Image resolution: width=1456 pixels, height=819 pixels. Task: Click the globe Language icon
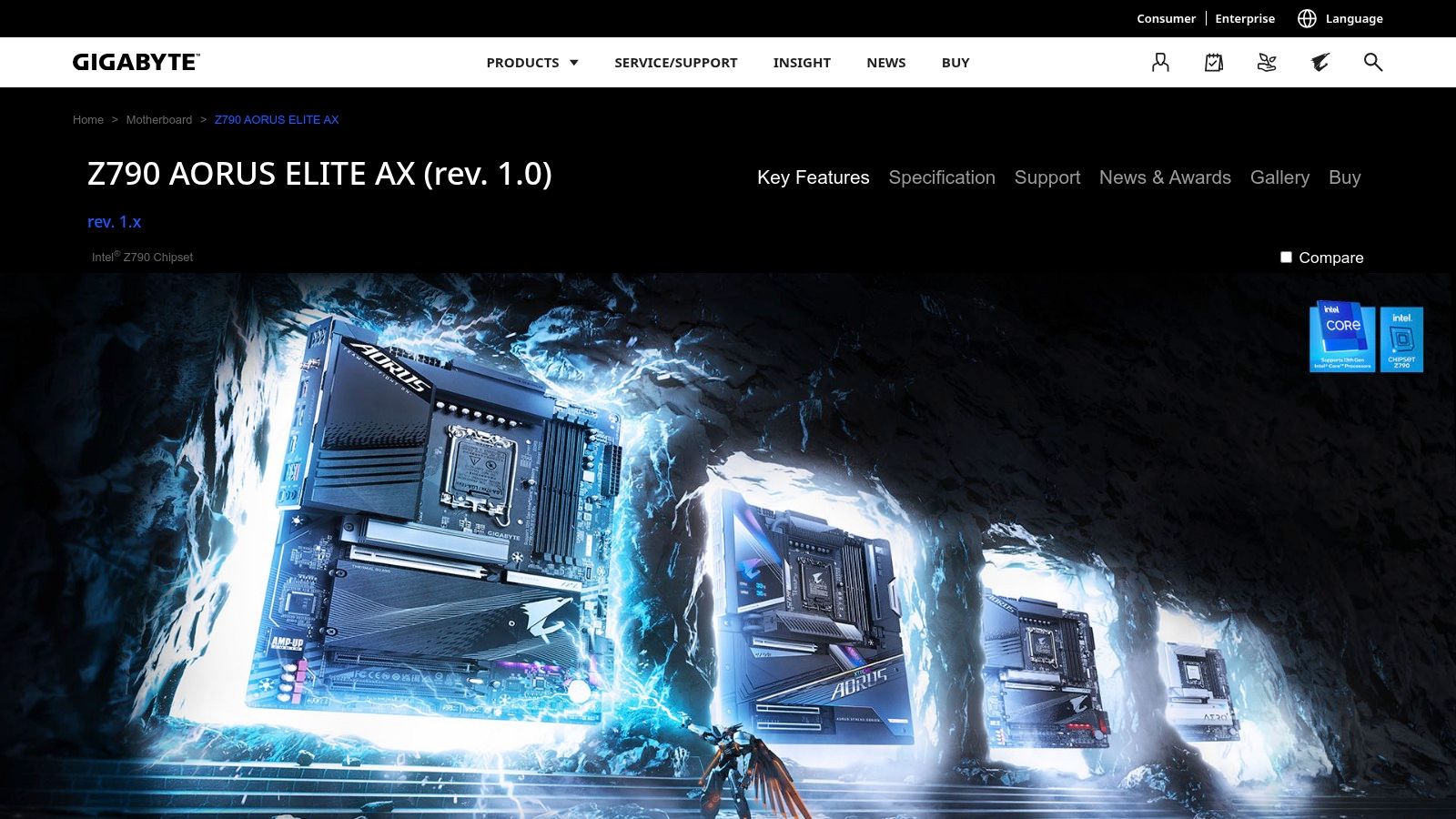(x=1307, y=18)
